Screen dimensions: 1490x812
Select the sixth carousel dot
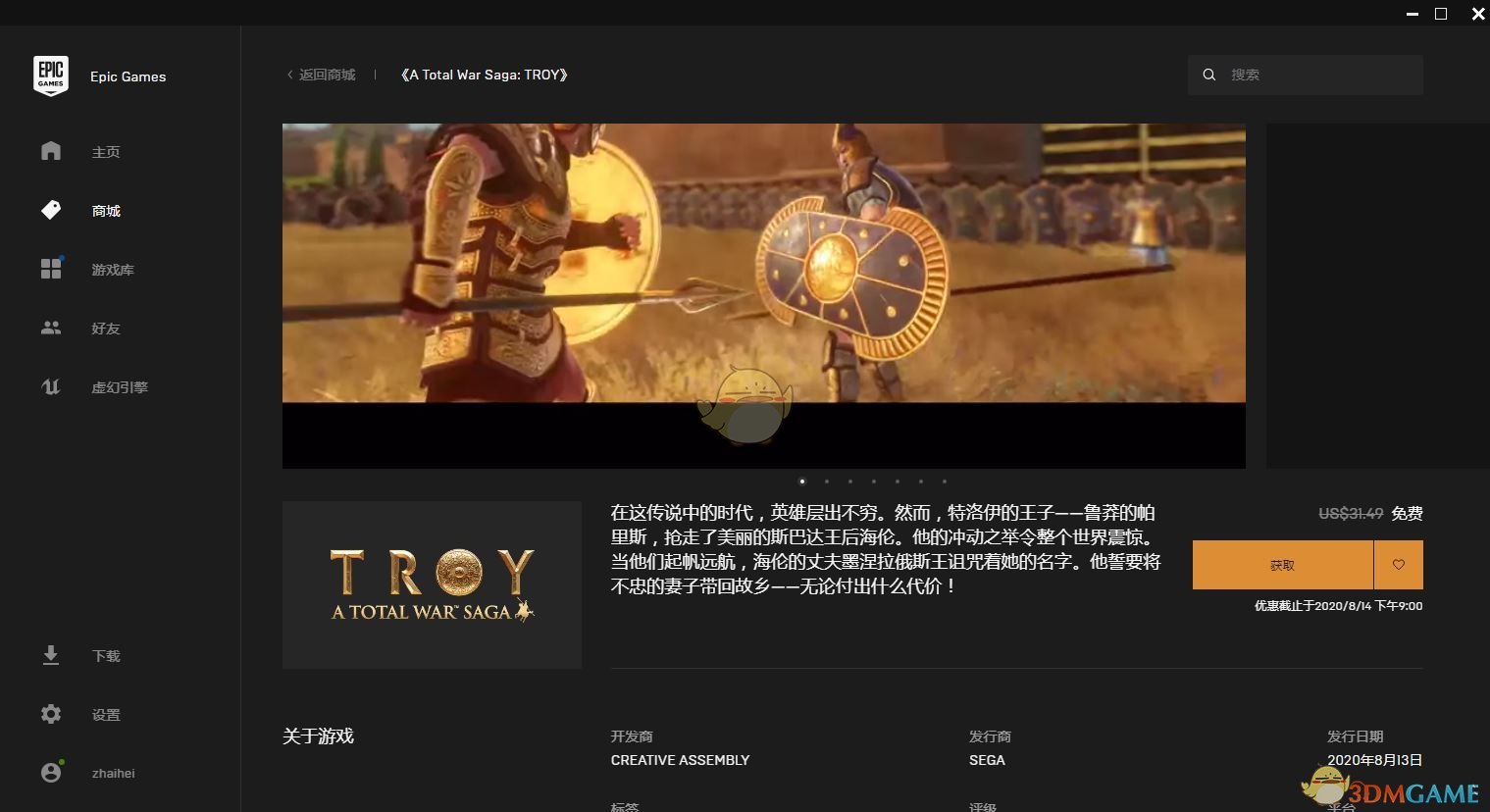click(x=921, y=482)
